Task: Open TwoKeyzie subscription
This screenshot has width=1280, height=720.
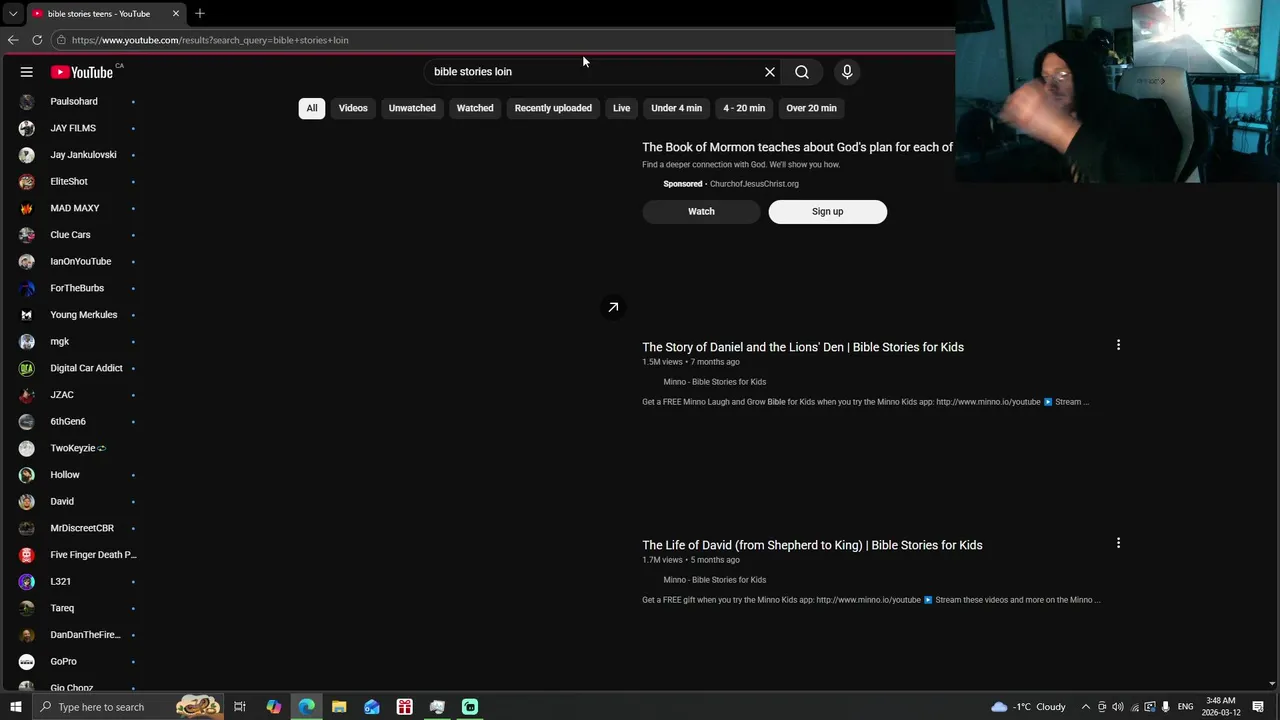Action: click(x=78, y=448)
